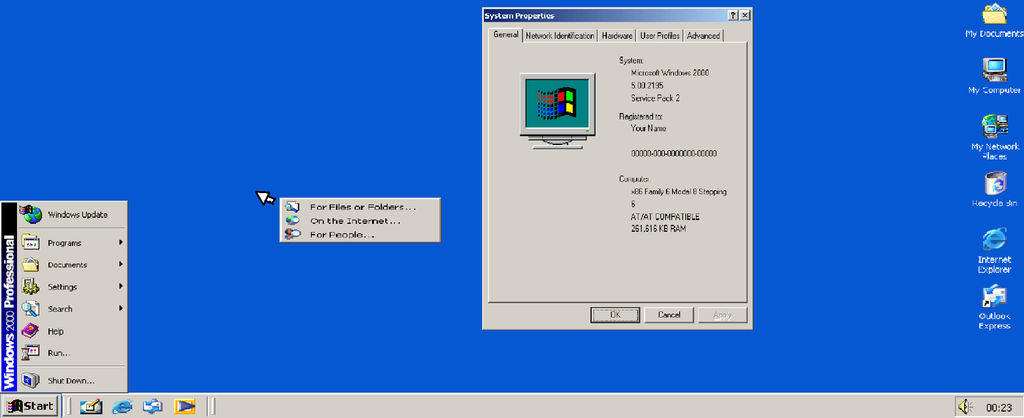Select the Recycle Bin desktop icon
The height and width of the screenshot is (418, 1024).
(994, 189)
